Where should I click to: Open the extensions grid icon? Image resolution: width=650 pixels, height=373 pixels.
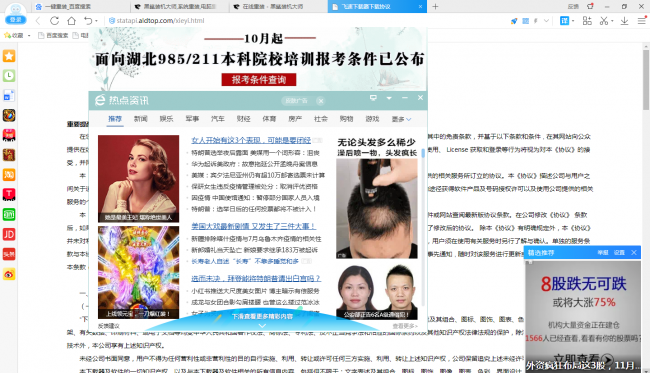[587, 21]
